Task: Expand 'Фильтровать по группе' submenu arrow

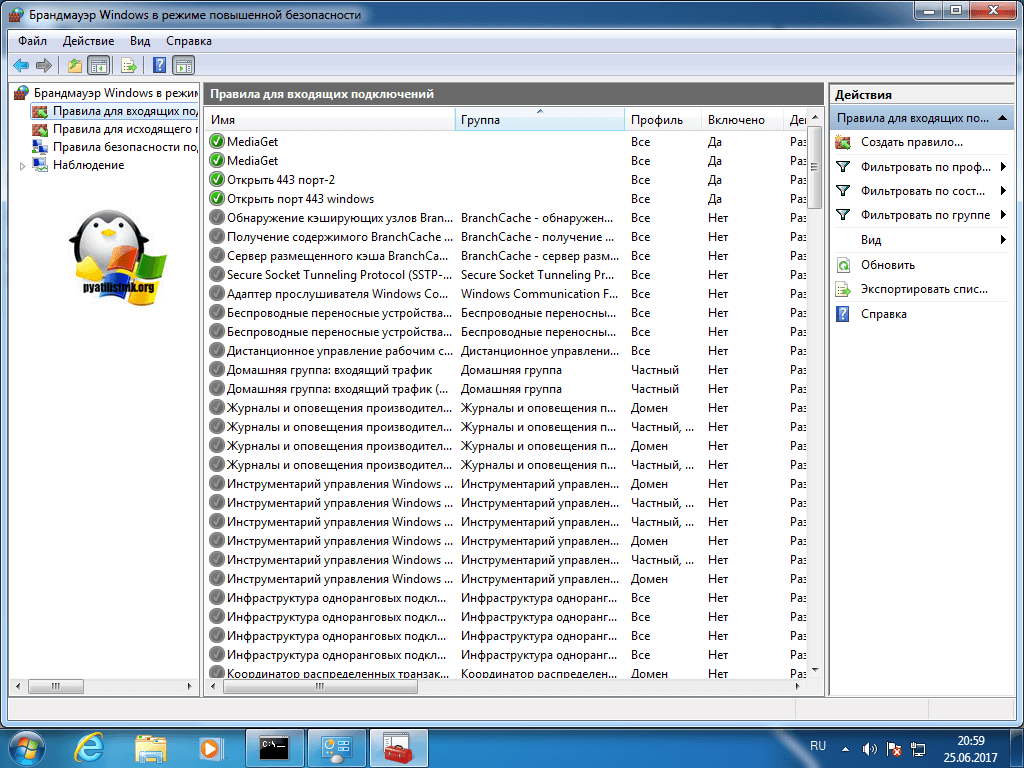Action: coord(1003,215)
